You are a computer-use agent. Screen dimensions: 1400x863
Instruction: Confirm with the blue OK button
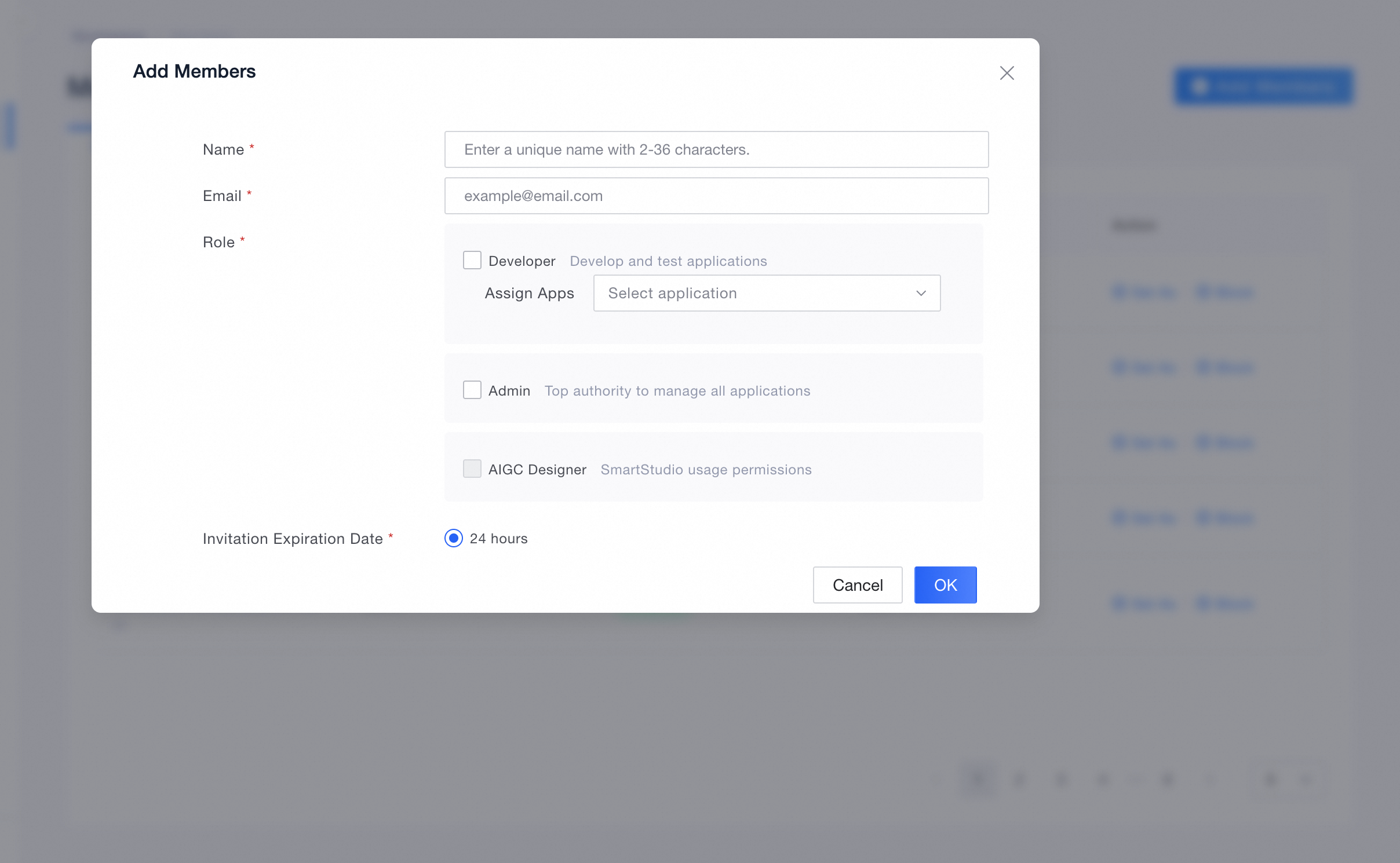pos(945,585)
